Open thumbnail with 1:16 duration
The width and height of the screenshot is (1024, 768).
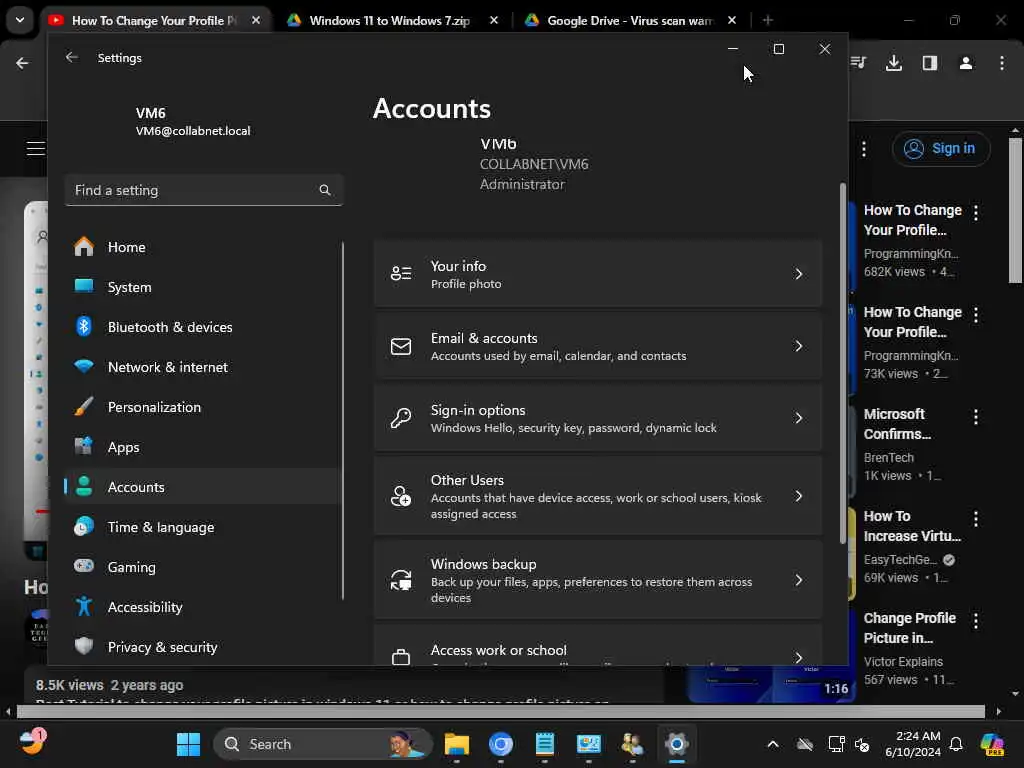771,684
